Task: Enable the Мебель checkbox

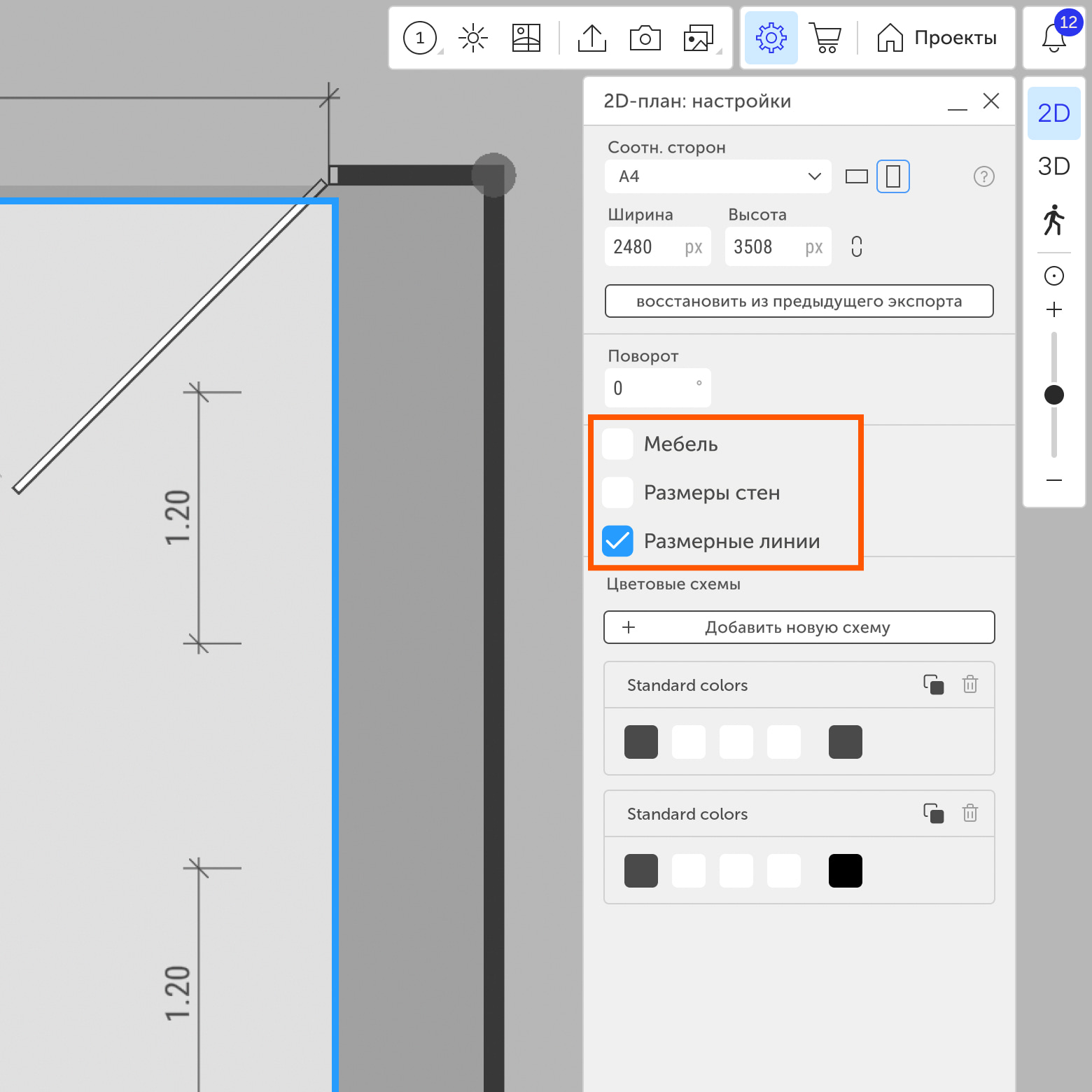Action: click(617, 444)
